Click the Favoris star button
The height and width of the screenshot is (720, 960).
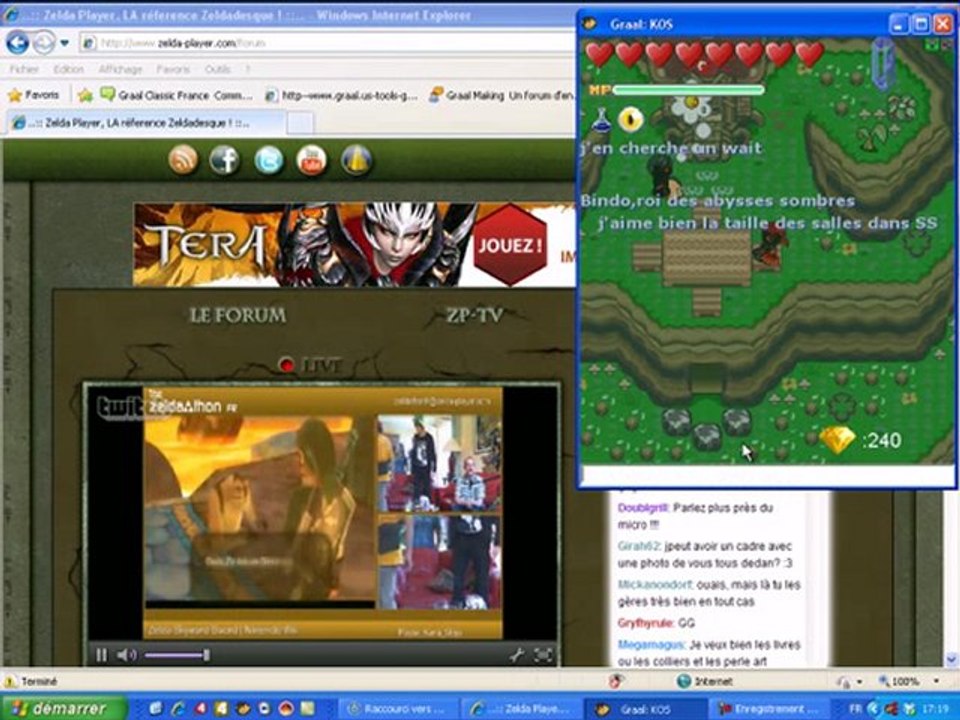(34, 95)
